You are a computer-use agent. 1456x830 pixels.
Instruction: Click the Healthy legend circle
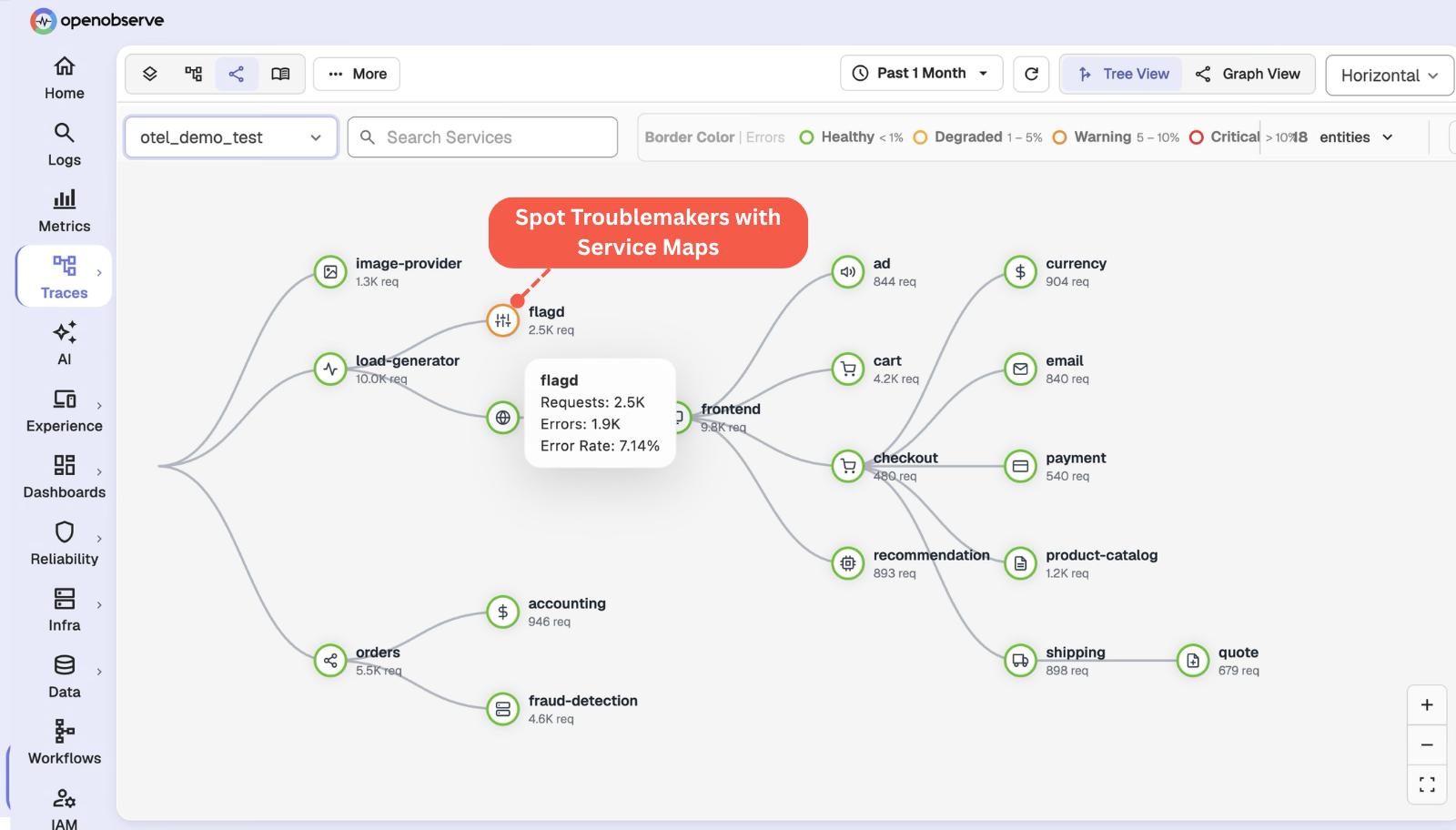coord(806,137)
